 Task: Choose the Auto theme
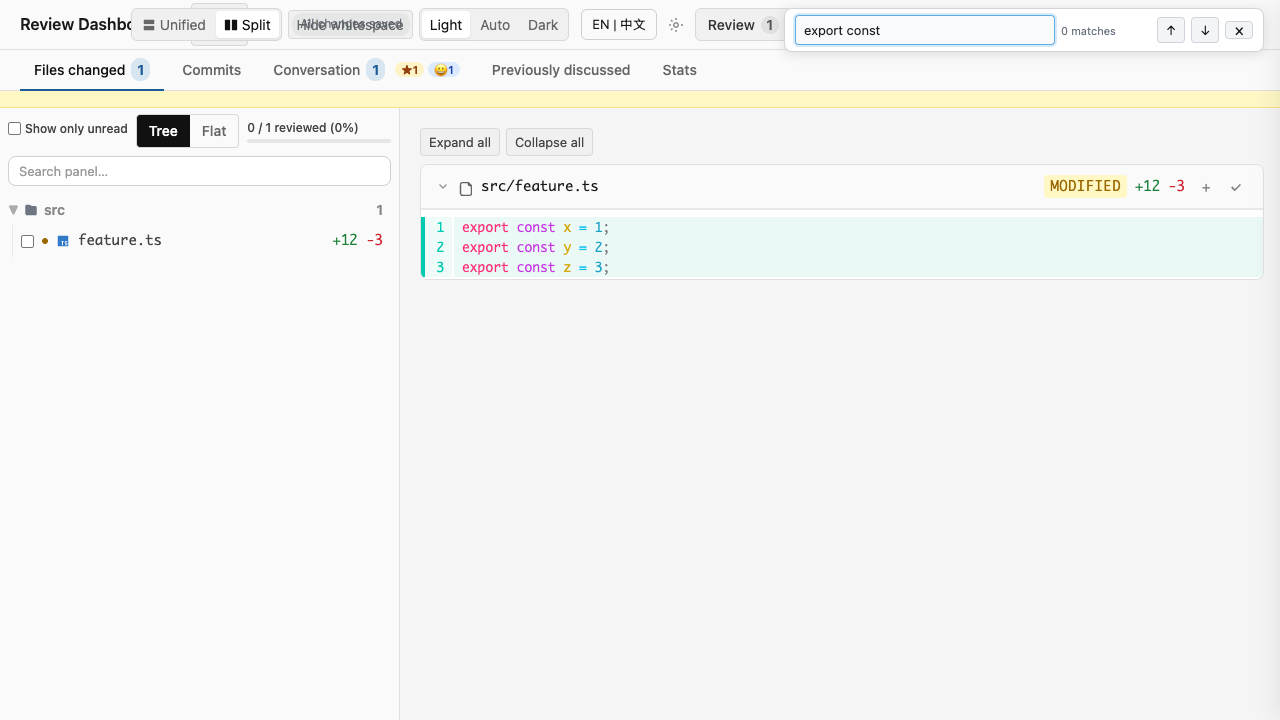495,25
